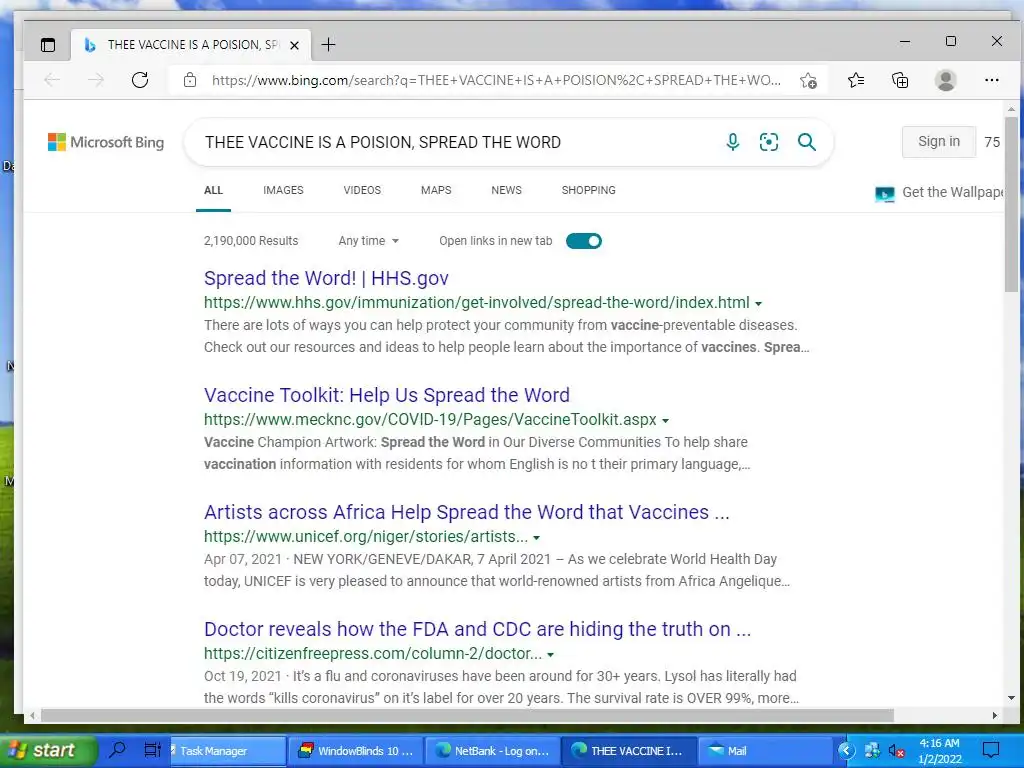Open Rewards points counter 75
The height and width of the screenshot is (768, 1024).
pos(991,142)
